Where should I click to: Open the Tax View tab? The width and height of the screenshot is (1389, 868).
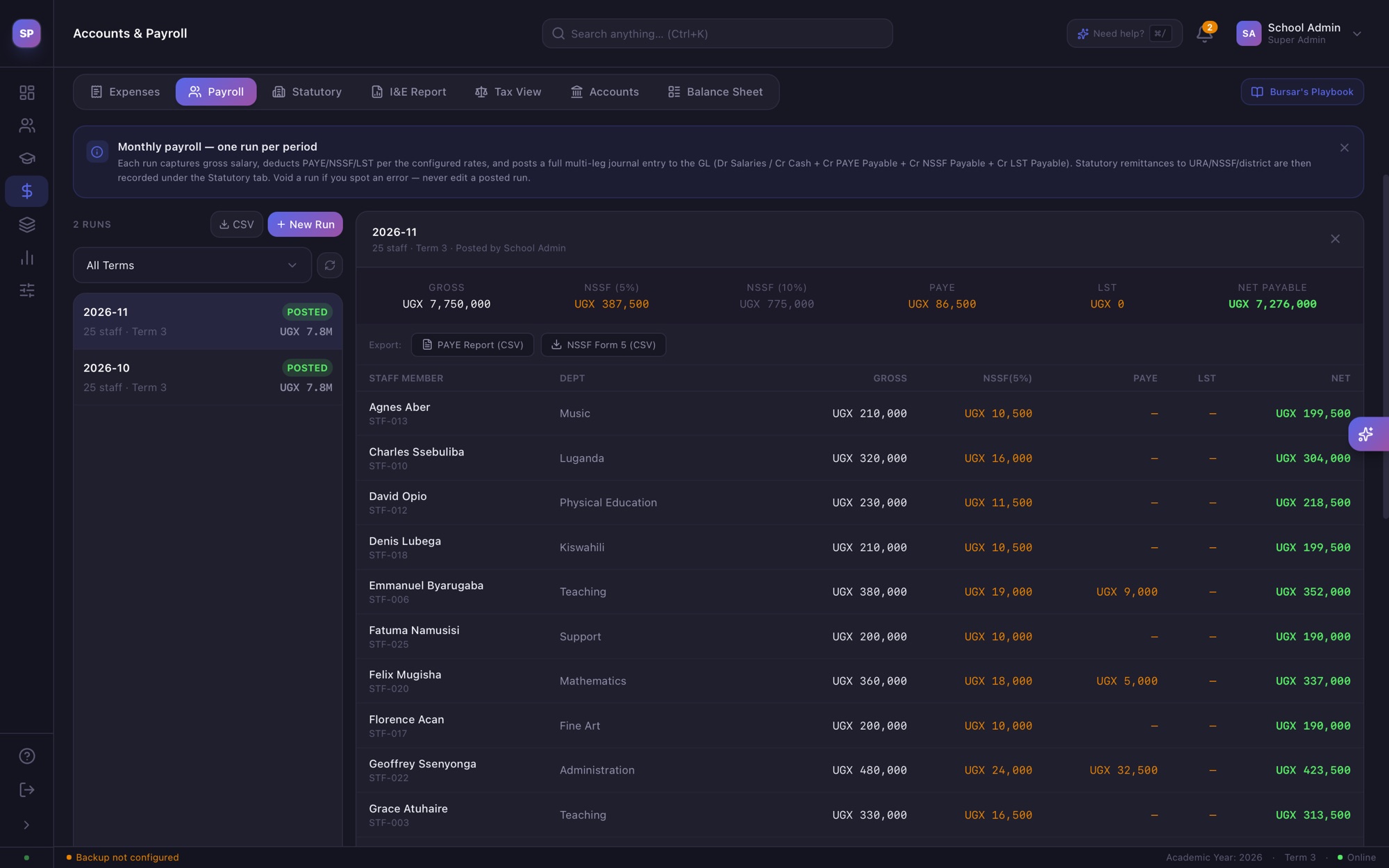[x=508, y=92]
